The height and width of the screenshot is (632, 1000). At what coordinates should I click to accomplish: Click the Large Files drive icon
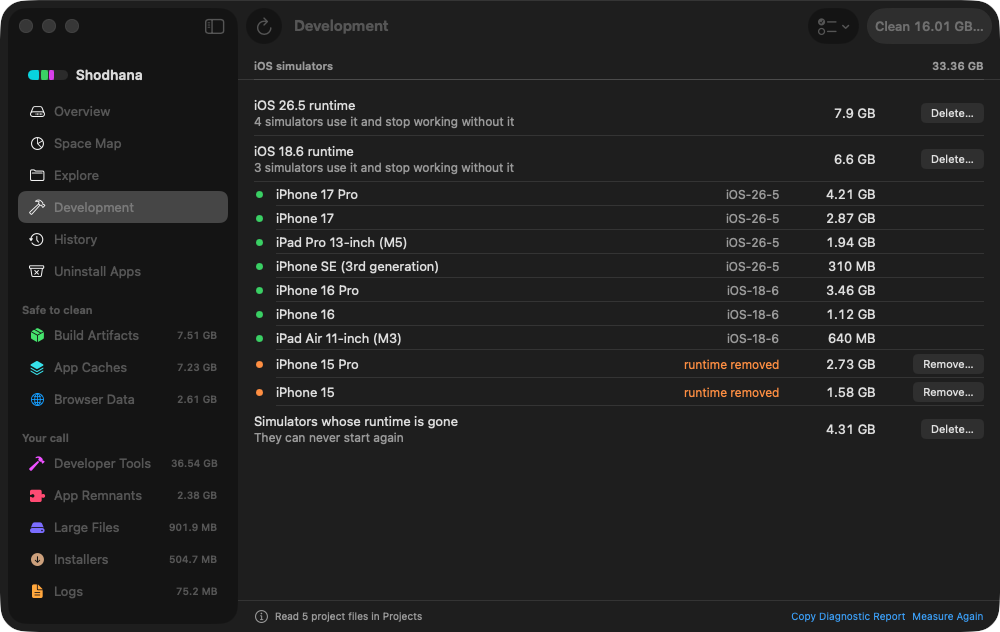coord(37,527)
